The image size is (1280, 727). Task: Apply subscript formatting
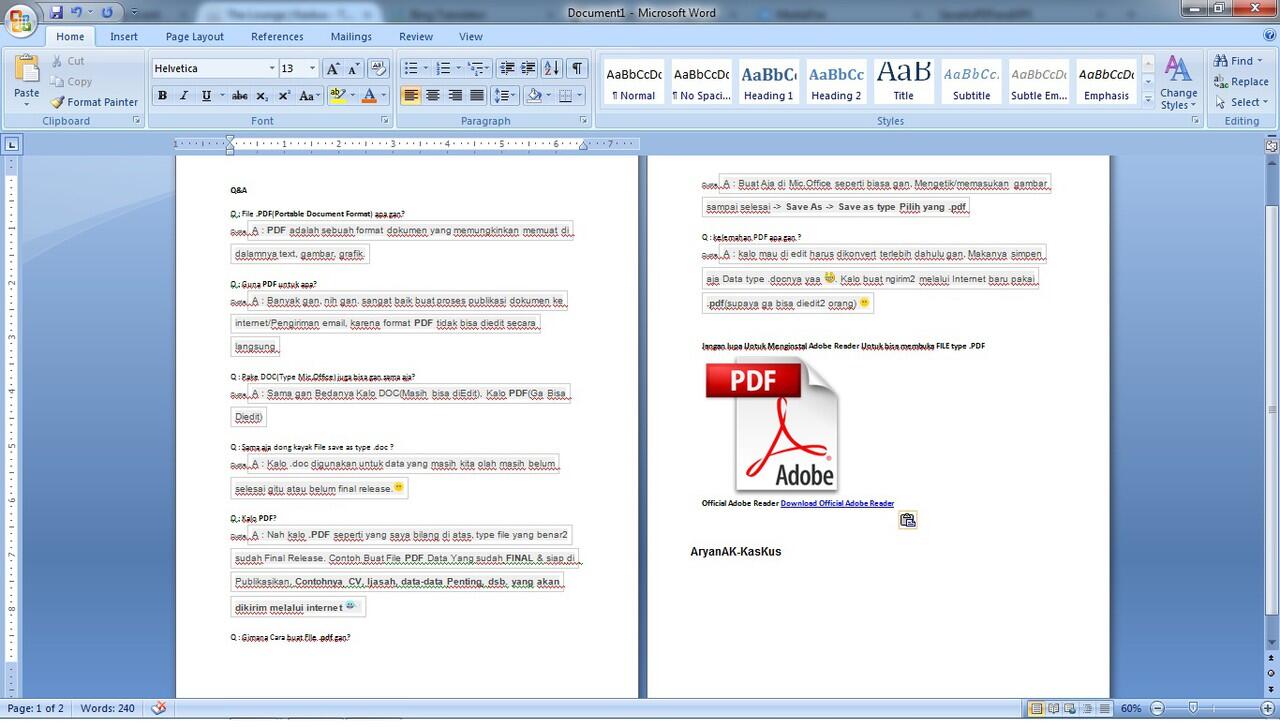point(262,96)
